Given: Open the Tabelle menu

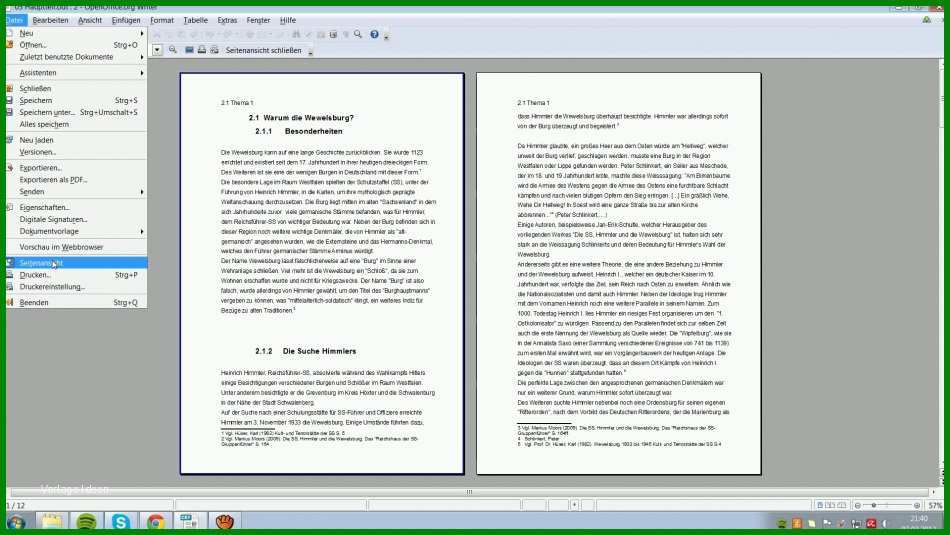Looking at the screenshot, I should point(195,20).
